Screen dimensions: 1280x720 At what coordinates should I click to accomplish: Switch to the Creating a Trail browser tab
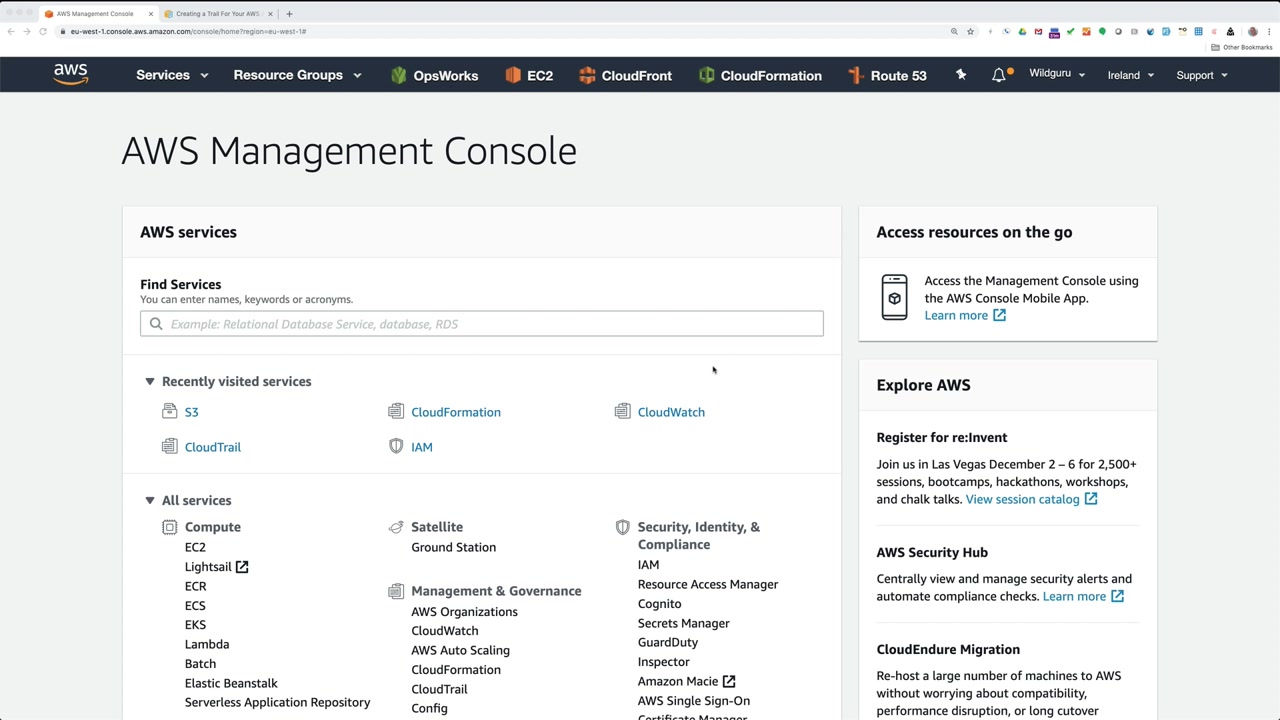[217, 14]
